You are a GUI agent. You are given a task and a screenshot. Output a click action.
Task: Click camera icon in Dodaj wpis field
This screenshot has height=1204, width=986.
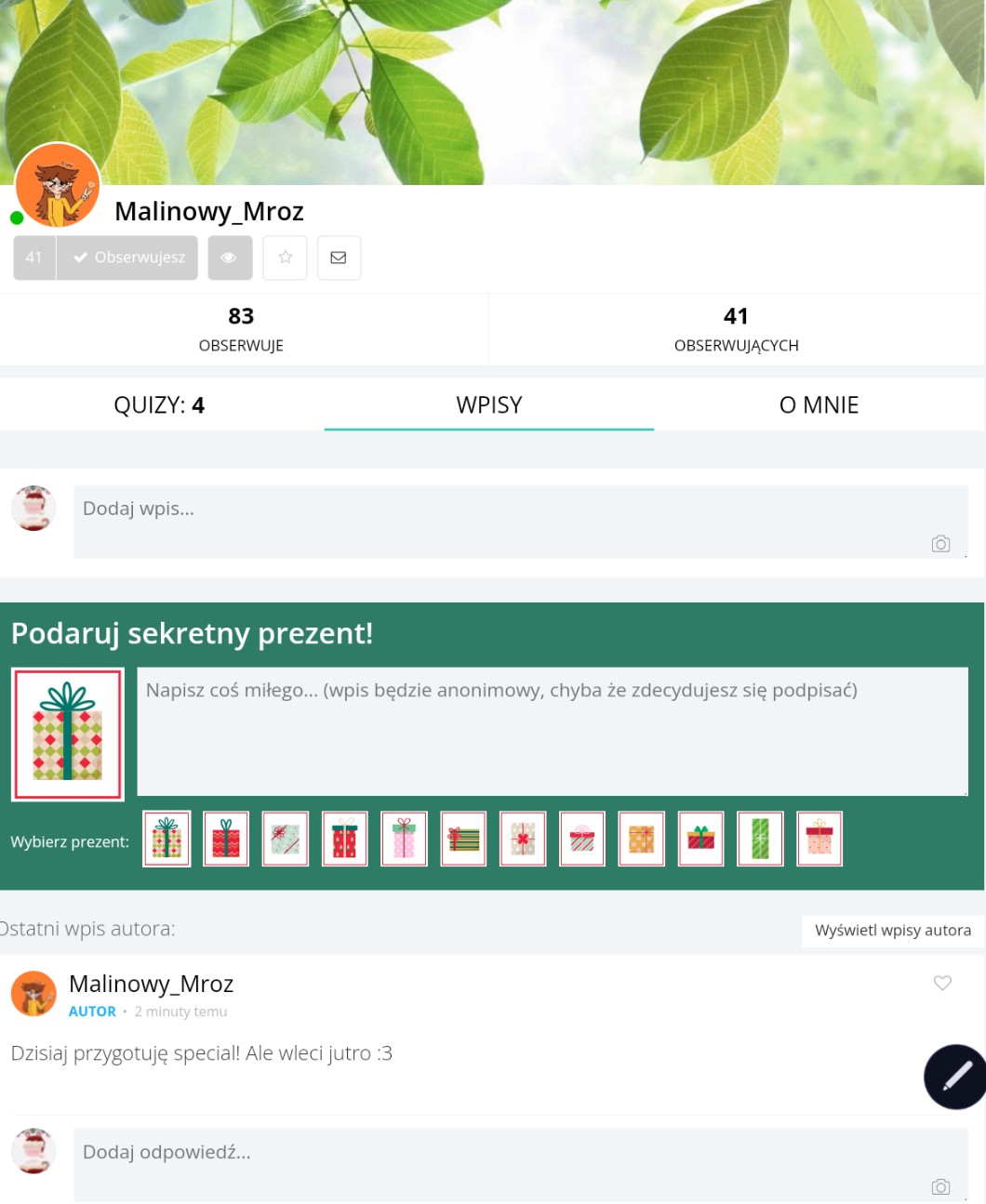(x=940, y=544)
